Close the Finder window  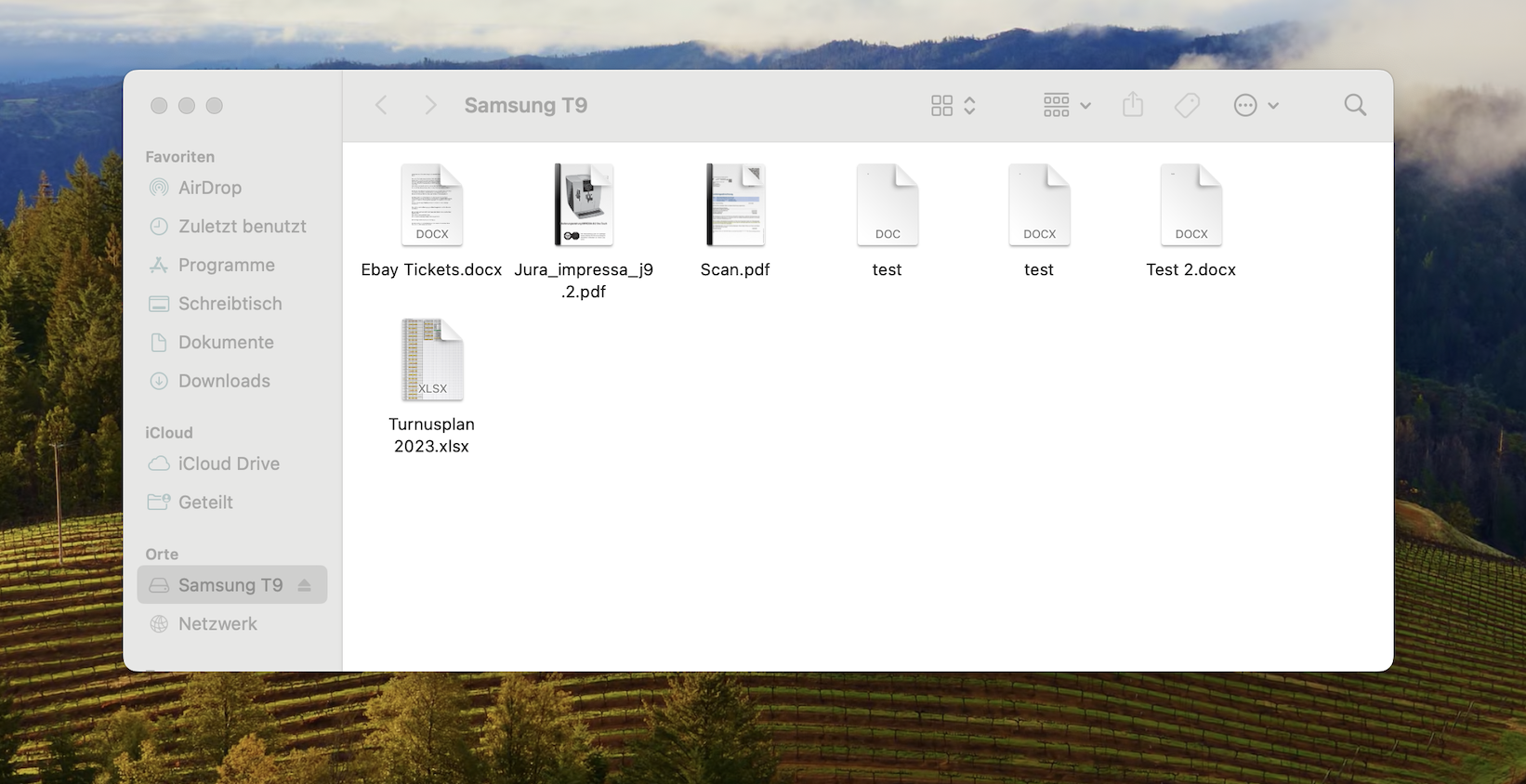click(159, 106)
